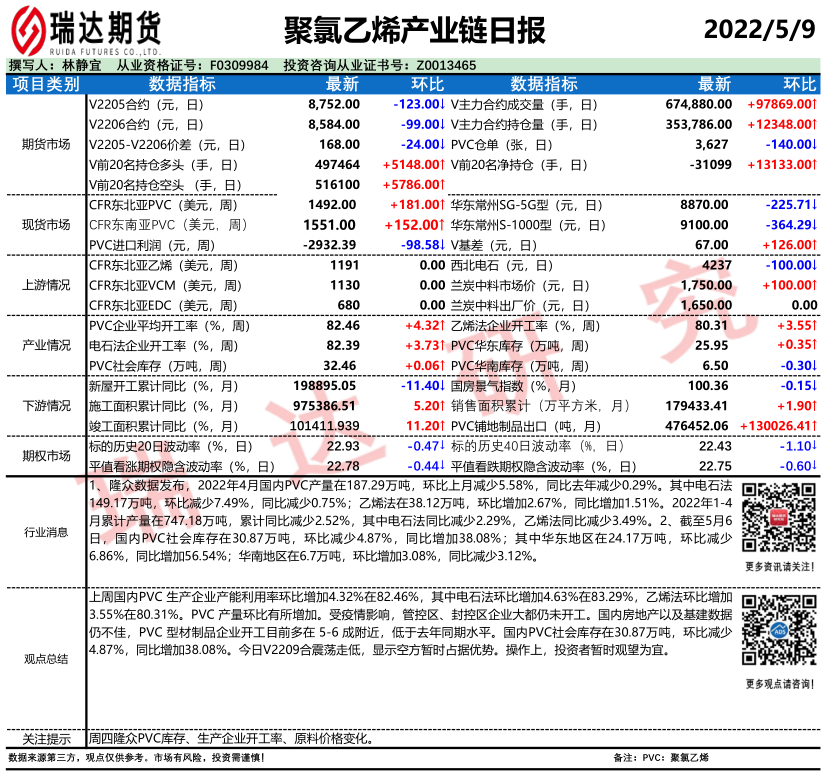Screen dimensions: 825x775
Task: Select the 期货市场 category cell
Action: coord(46,144)
